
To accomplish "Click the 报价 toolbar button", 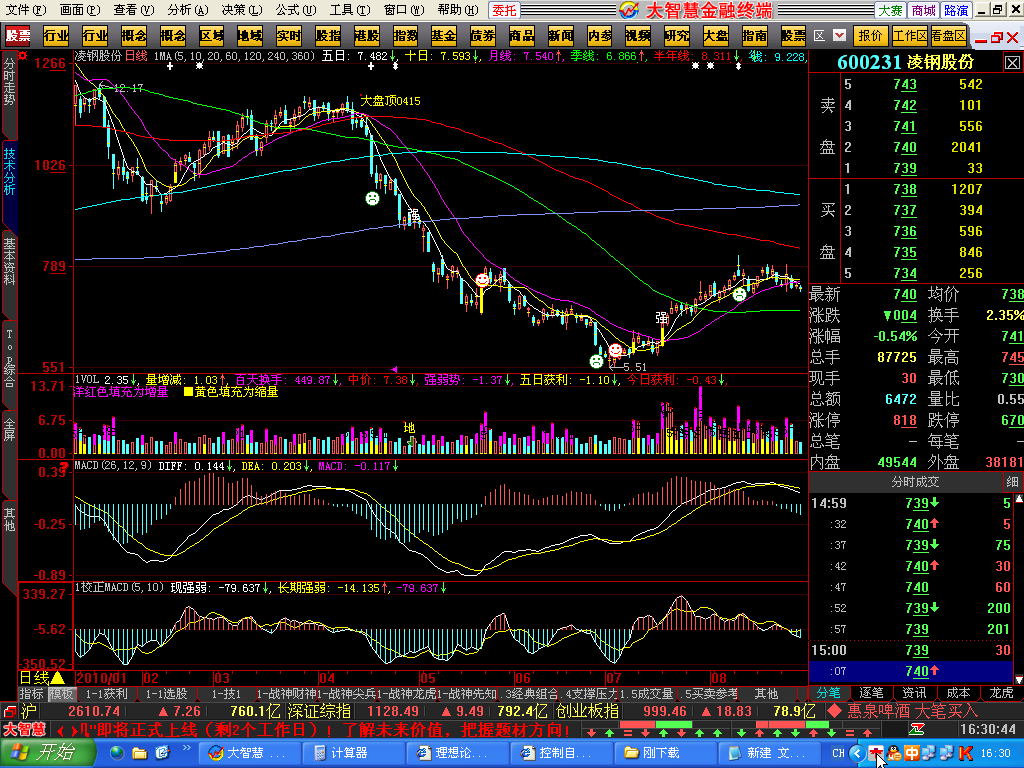I will [870, 35].
